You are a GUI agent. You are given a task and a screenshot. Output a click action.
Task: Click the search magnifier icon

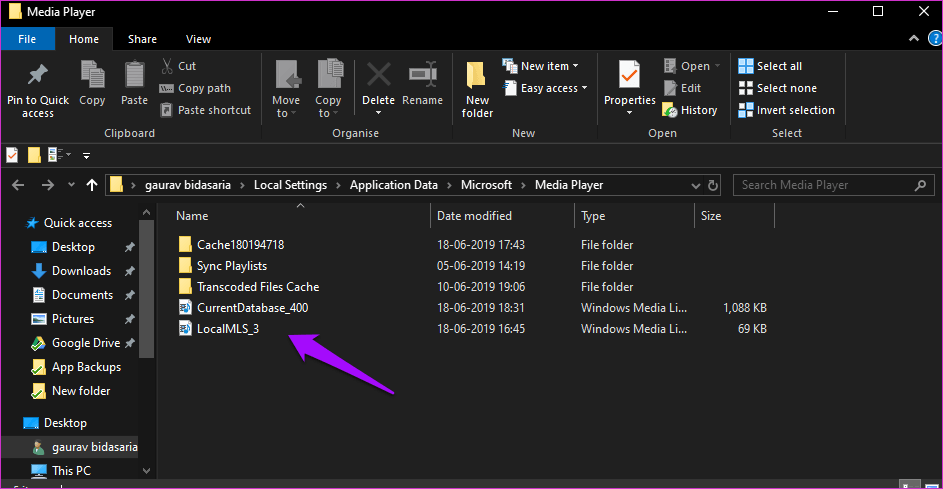pos(920,185)
